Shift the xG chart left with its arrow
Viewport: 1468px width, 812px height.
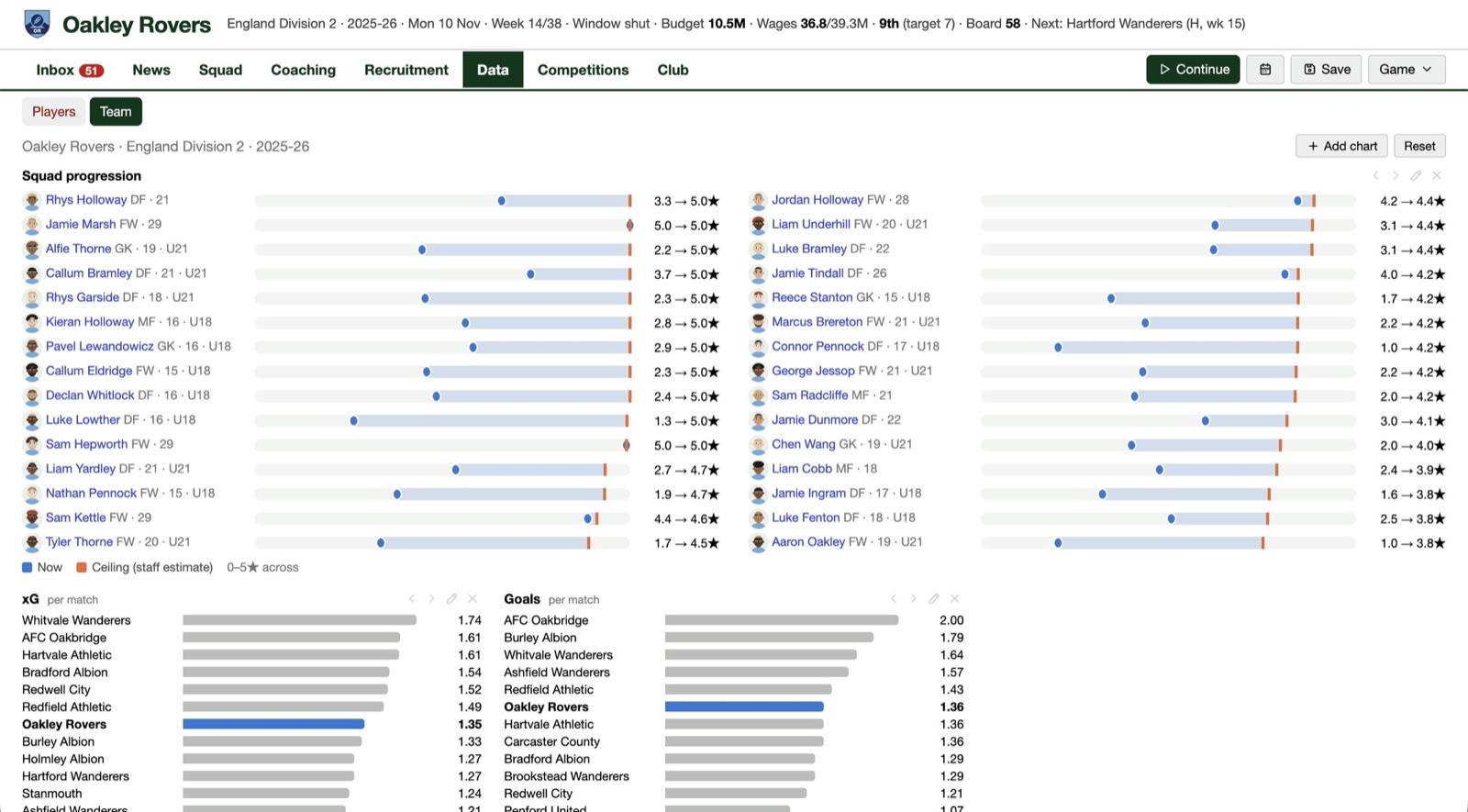coord(411,598)
